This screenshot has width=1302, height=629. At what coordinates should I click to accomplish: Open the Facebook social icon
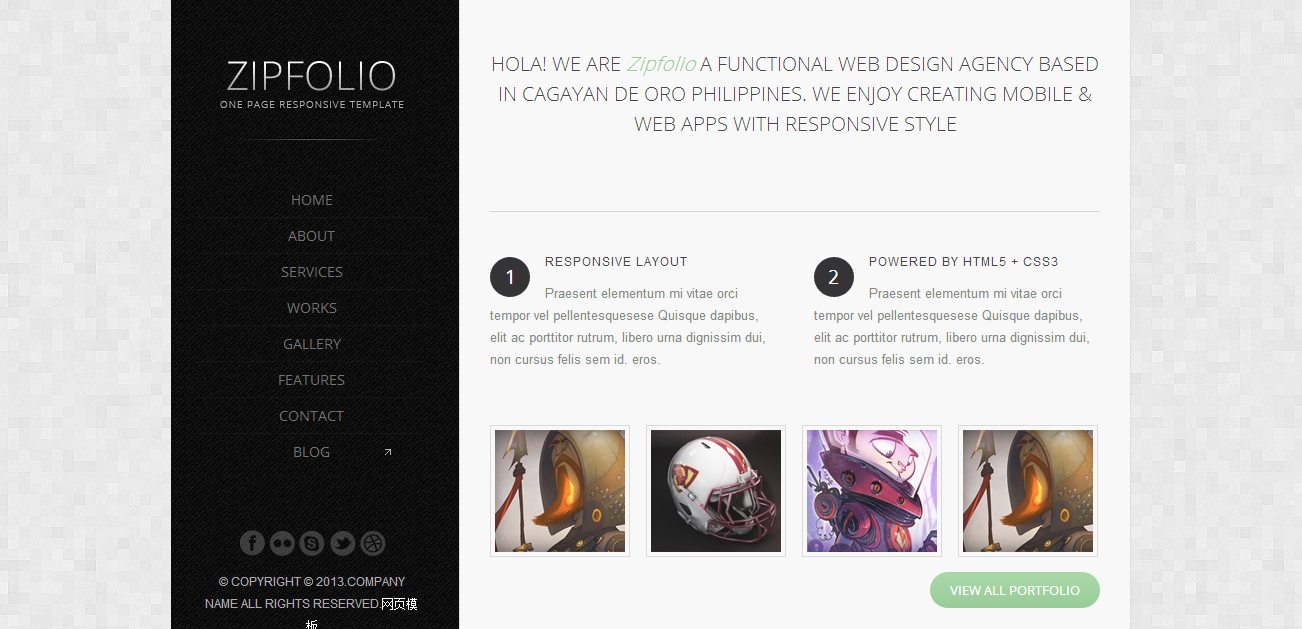point(252,543)
